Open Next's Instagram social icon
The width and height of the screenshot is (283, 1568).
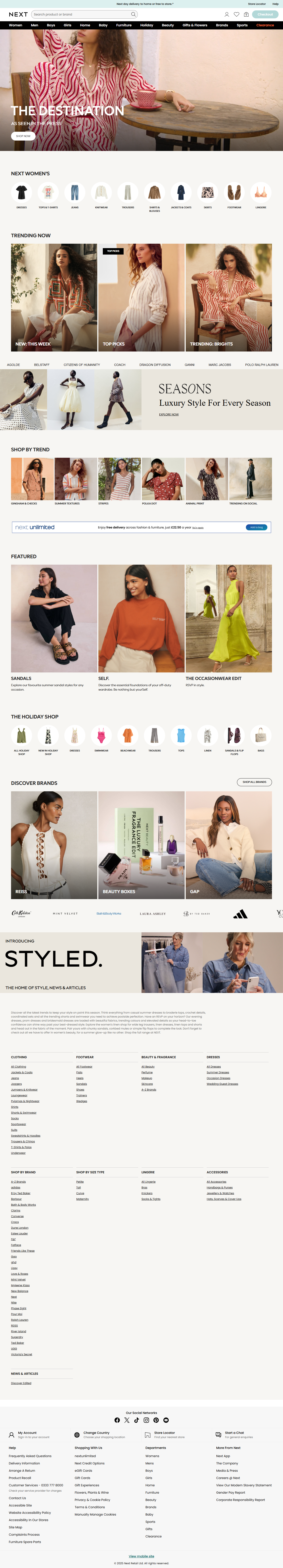pos(146,1420)
